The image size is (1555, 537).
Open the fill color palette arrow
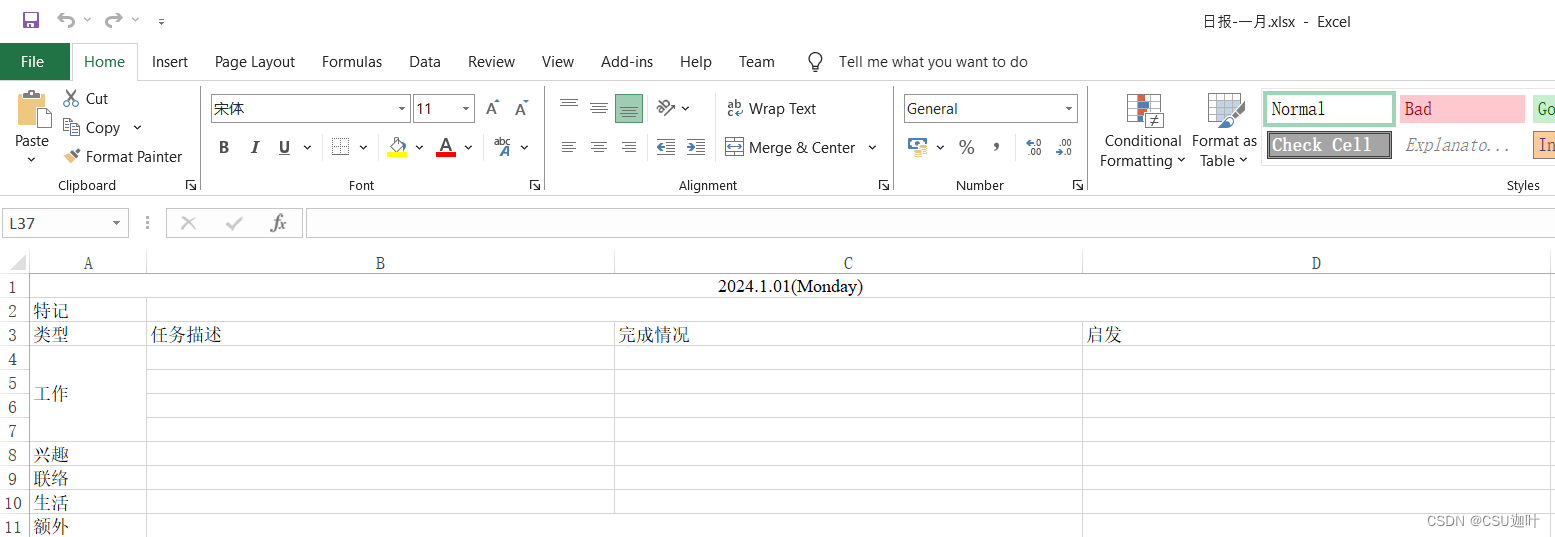pos(419,147)
